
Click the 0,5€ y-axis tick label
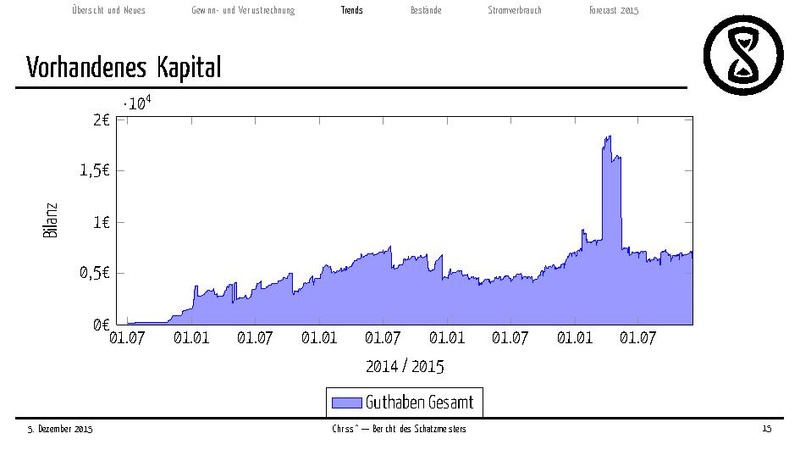pyautogui.click(x=92, y=273)
